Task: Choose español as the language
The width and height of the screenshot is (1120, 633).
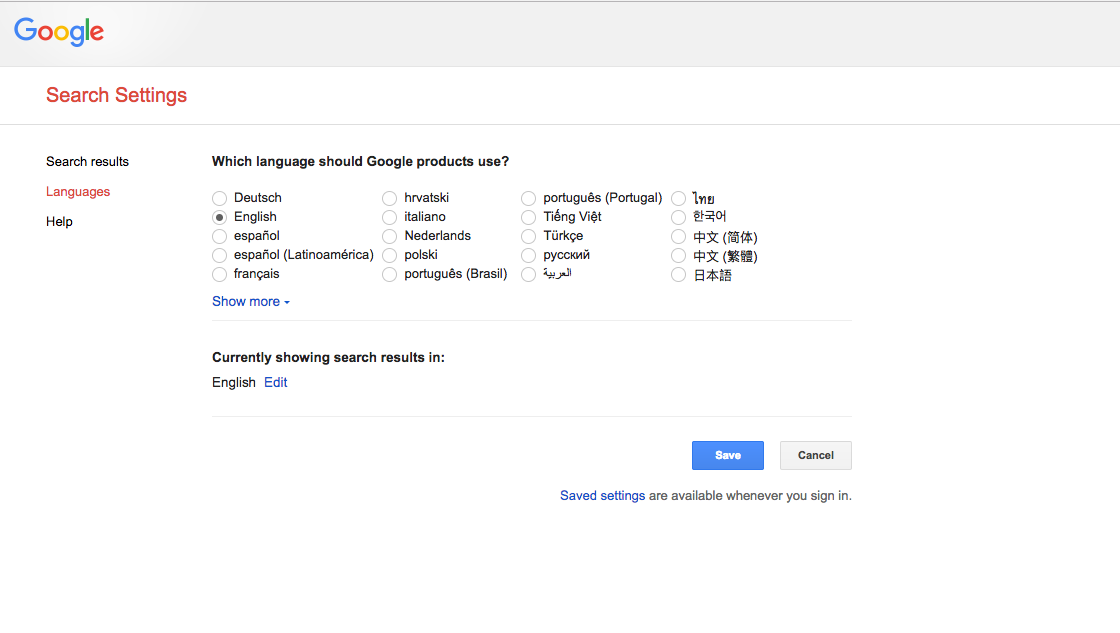Action: coord(219,236)
